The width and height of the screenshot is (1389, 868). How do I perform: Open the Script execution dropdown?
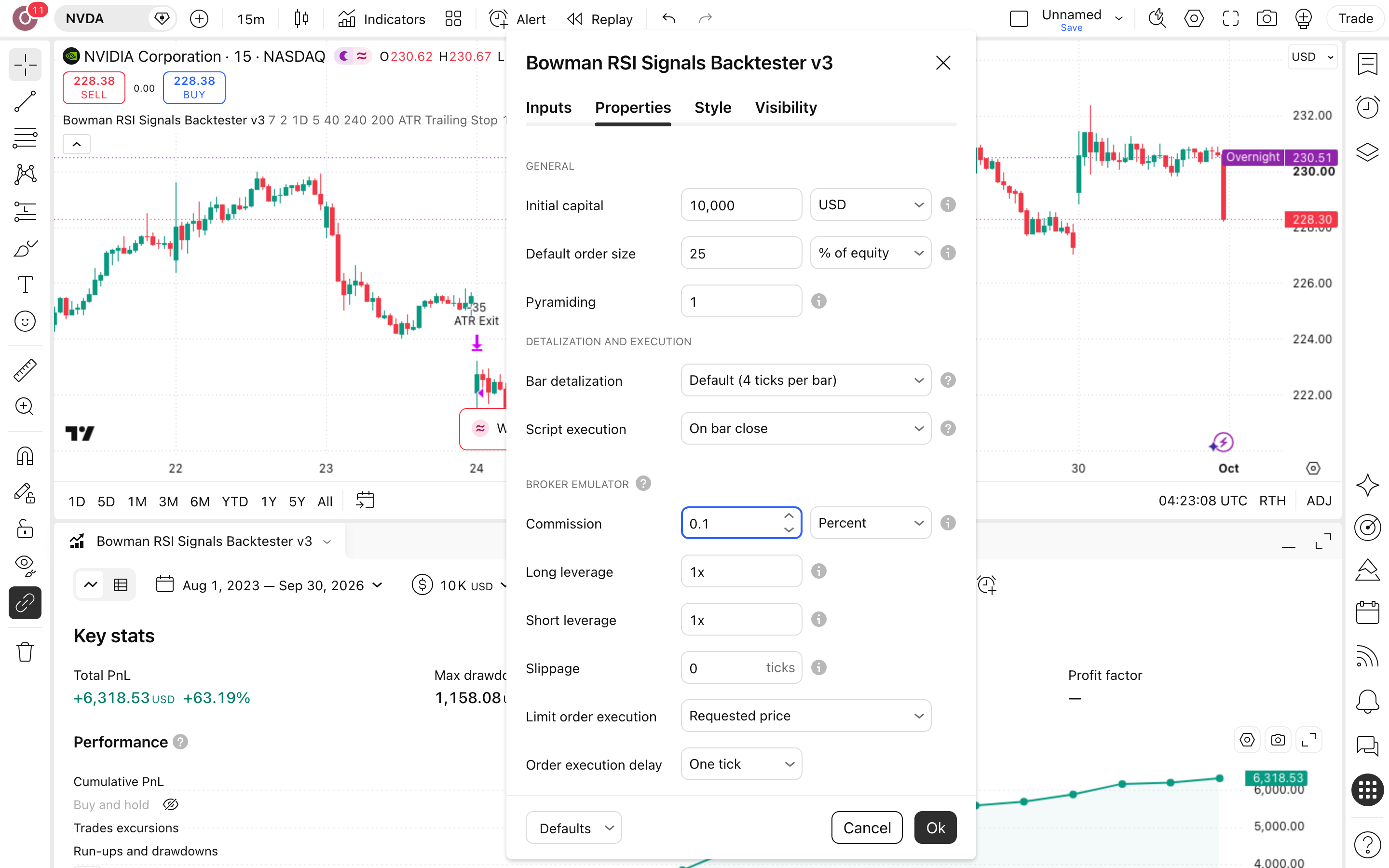click(806, 429)
